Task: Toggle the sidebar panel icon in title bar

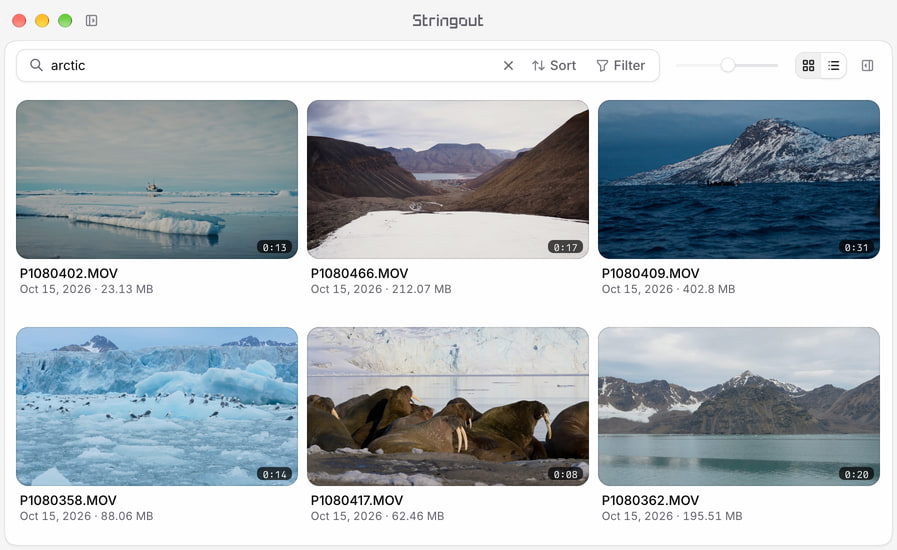Action: coord(92,21)
